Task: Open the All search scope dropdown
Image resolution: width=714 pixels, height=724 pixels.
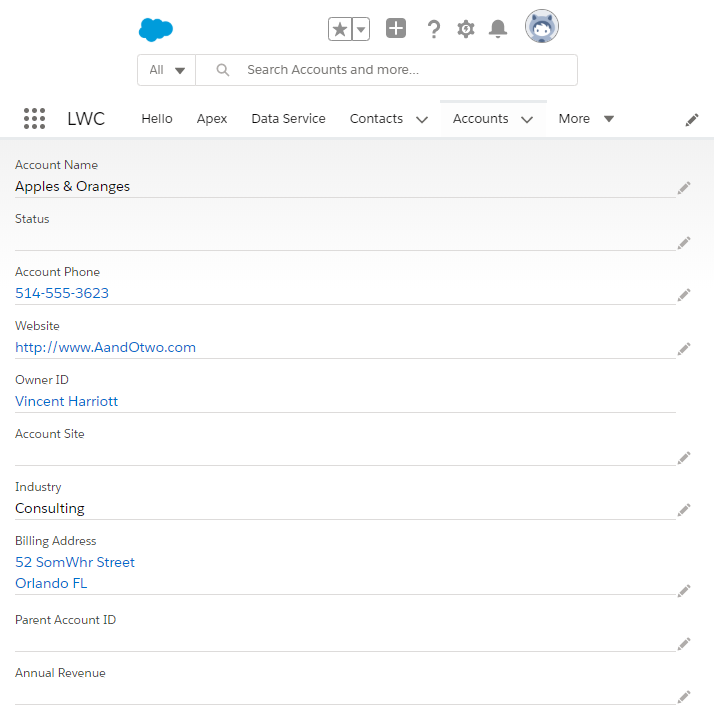Action: [166, 70]
